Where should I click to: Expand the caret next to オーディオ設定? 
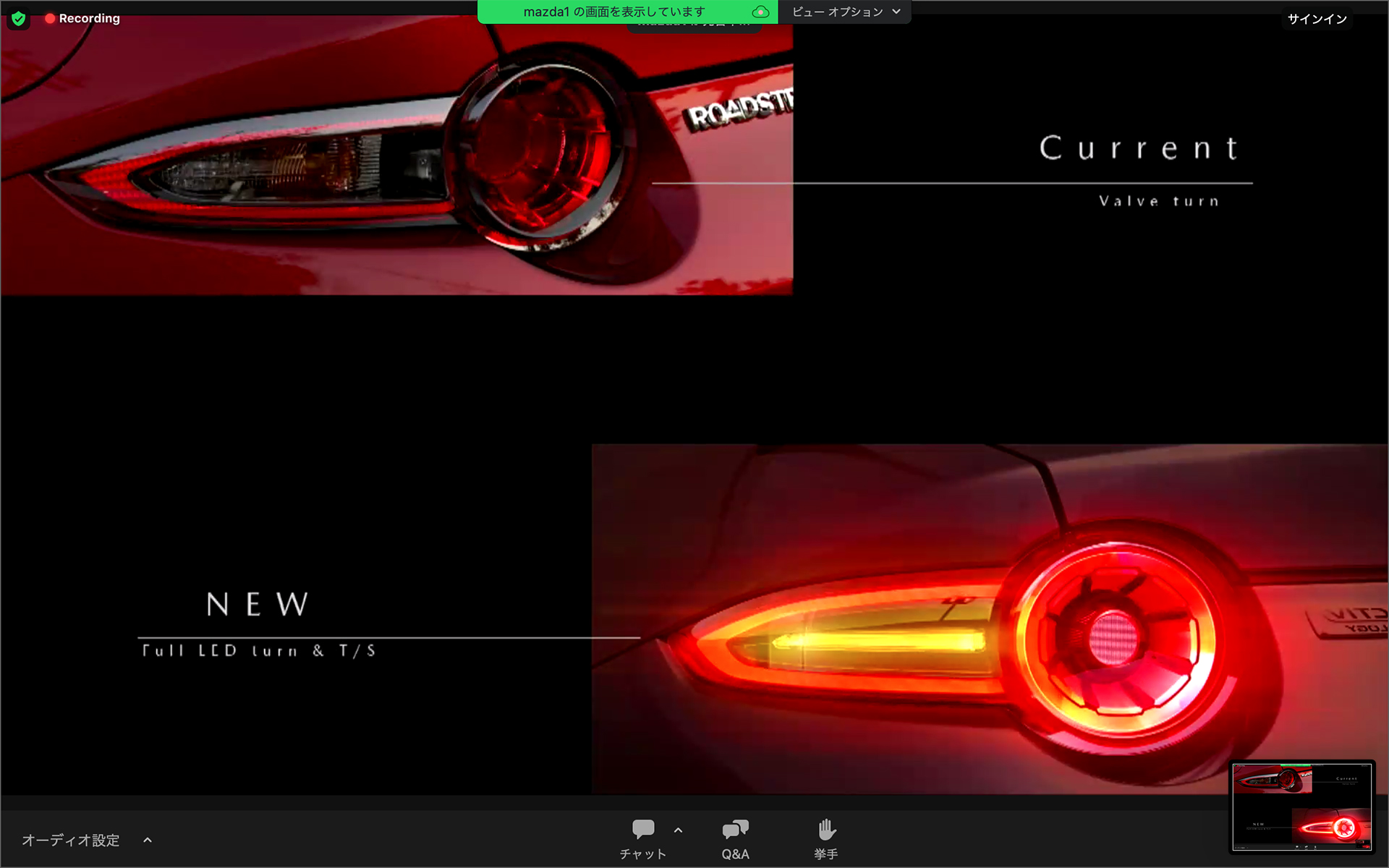tap(148, 840)
